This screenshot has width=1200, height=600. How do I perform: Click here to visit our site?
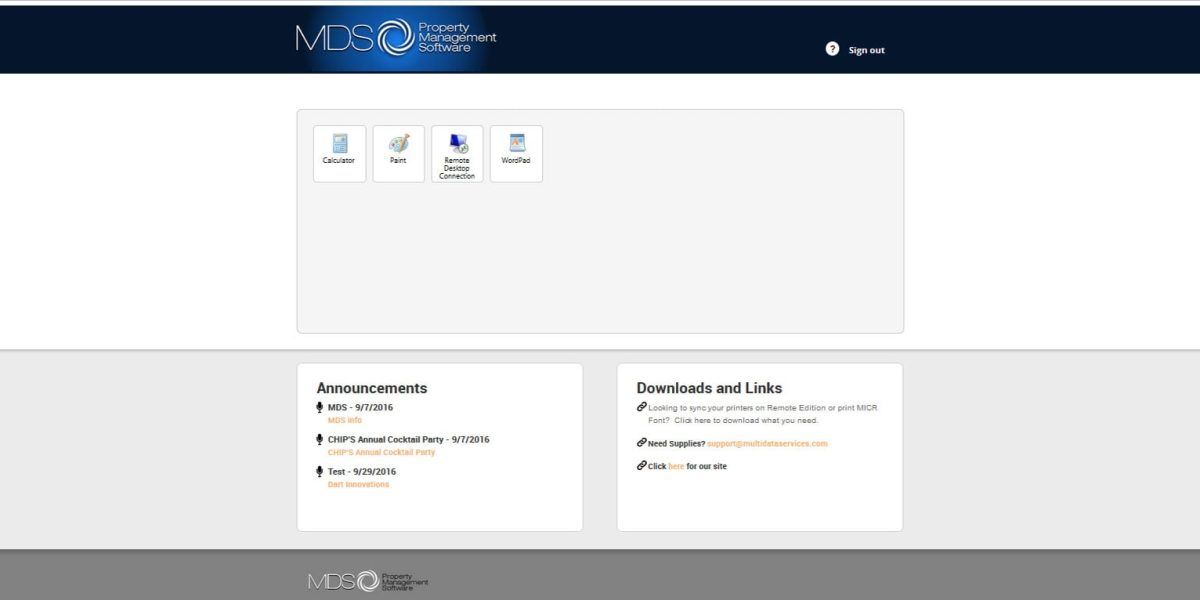coord(676,465)
